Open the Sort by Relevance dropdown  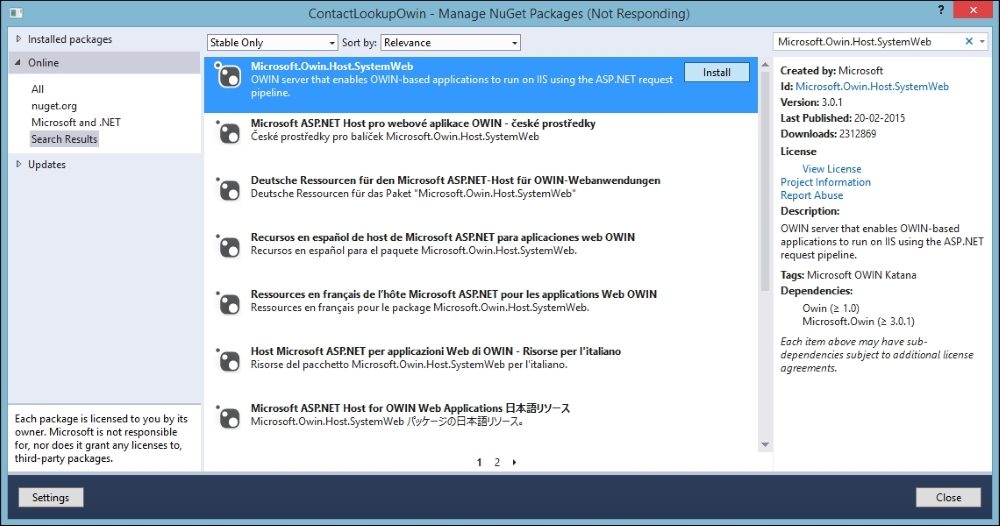tap(450, 43)
